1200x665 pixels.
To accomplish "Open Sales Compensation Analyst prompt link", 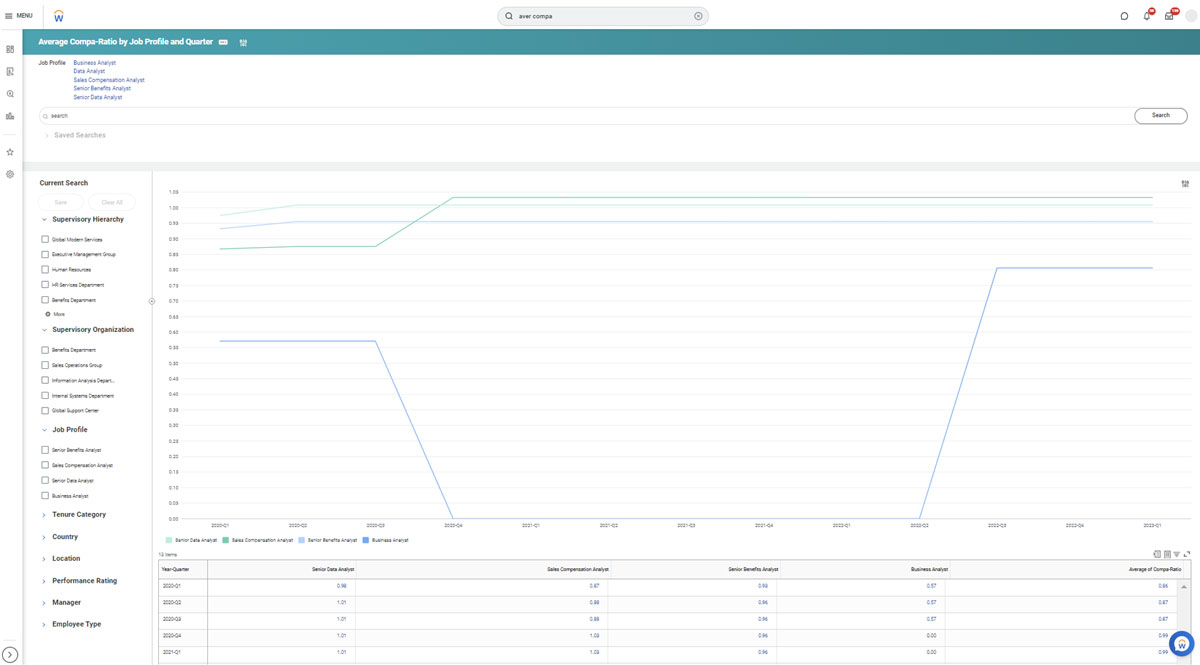I will click(x=109, y=80).
